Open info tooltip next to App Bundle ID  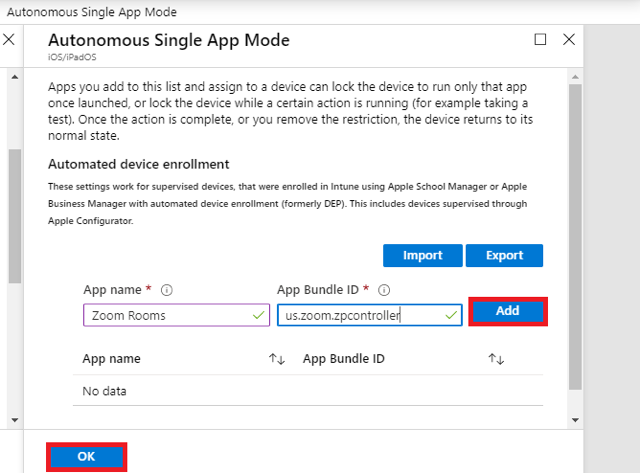pyautogui.click(x=384, y=290)
